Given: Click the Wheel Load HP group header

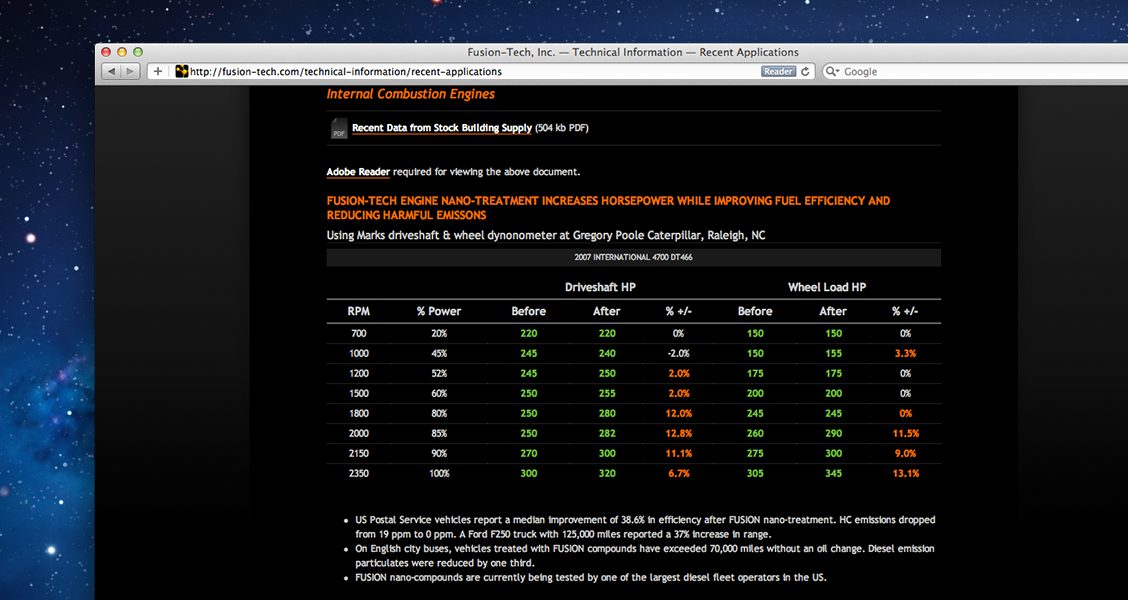Looking at the screenshot, I should tap(826, 287).
